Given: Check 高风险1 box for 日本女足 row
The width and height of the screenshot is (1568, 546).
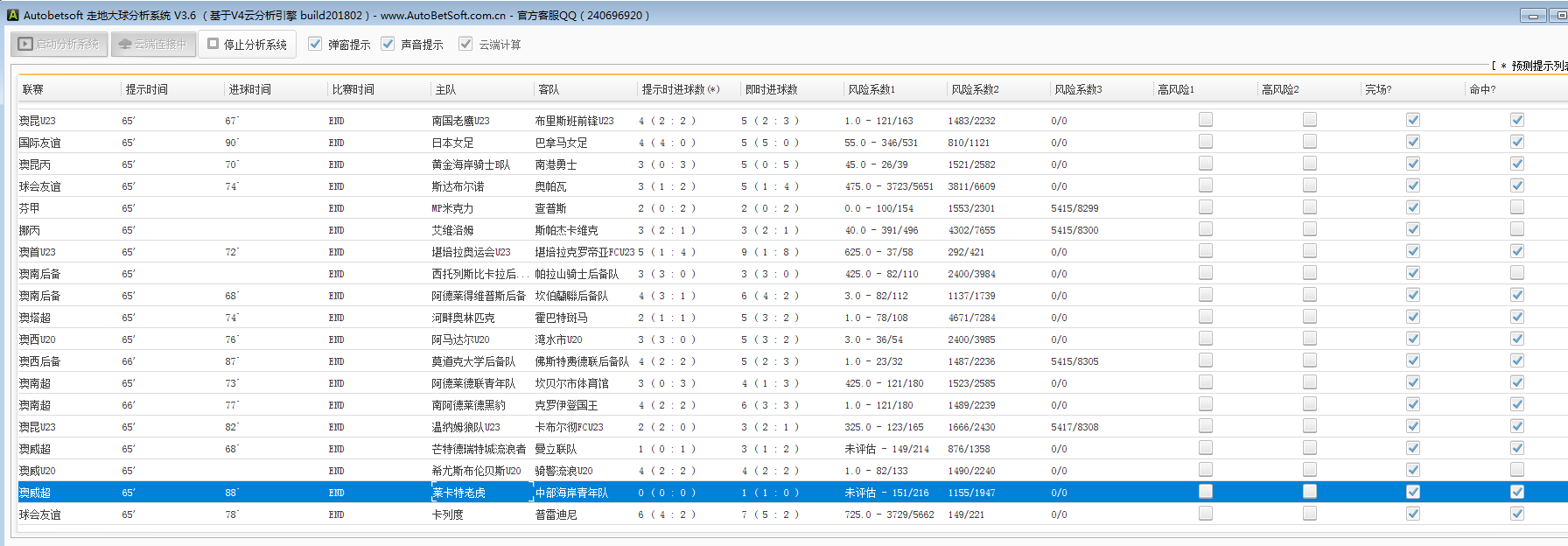Looking at the screenshot, I should click(1206, 142).
